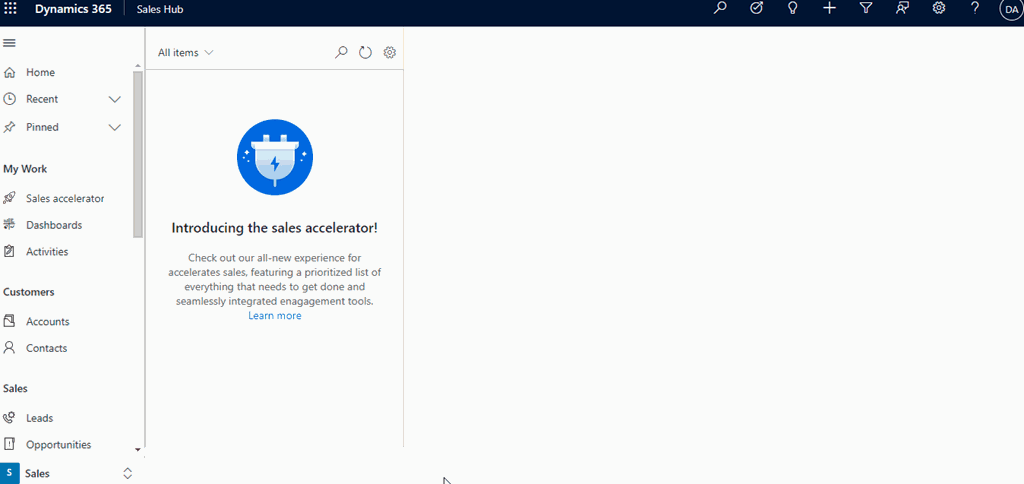Click the Learn more link

point(274,315)
